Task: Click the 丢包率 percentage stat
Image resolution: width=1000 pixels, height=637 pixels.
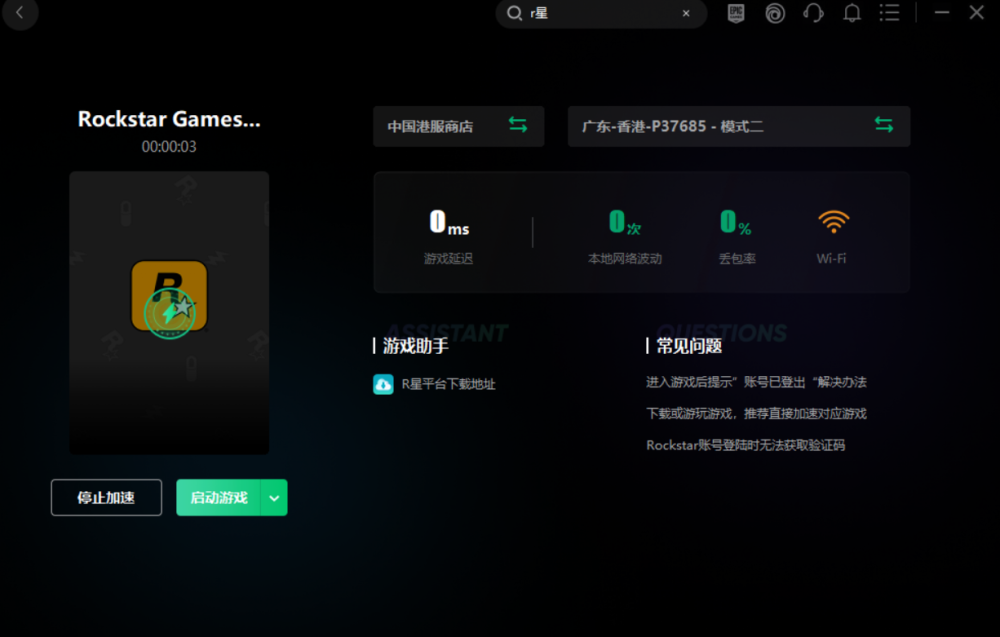Action: point(737,237)
